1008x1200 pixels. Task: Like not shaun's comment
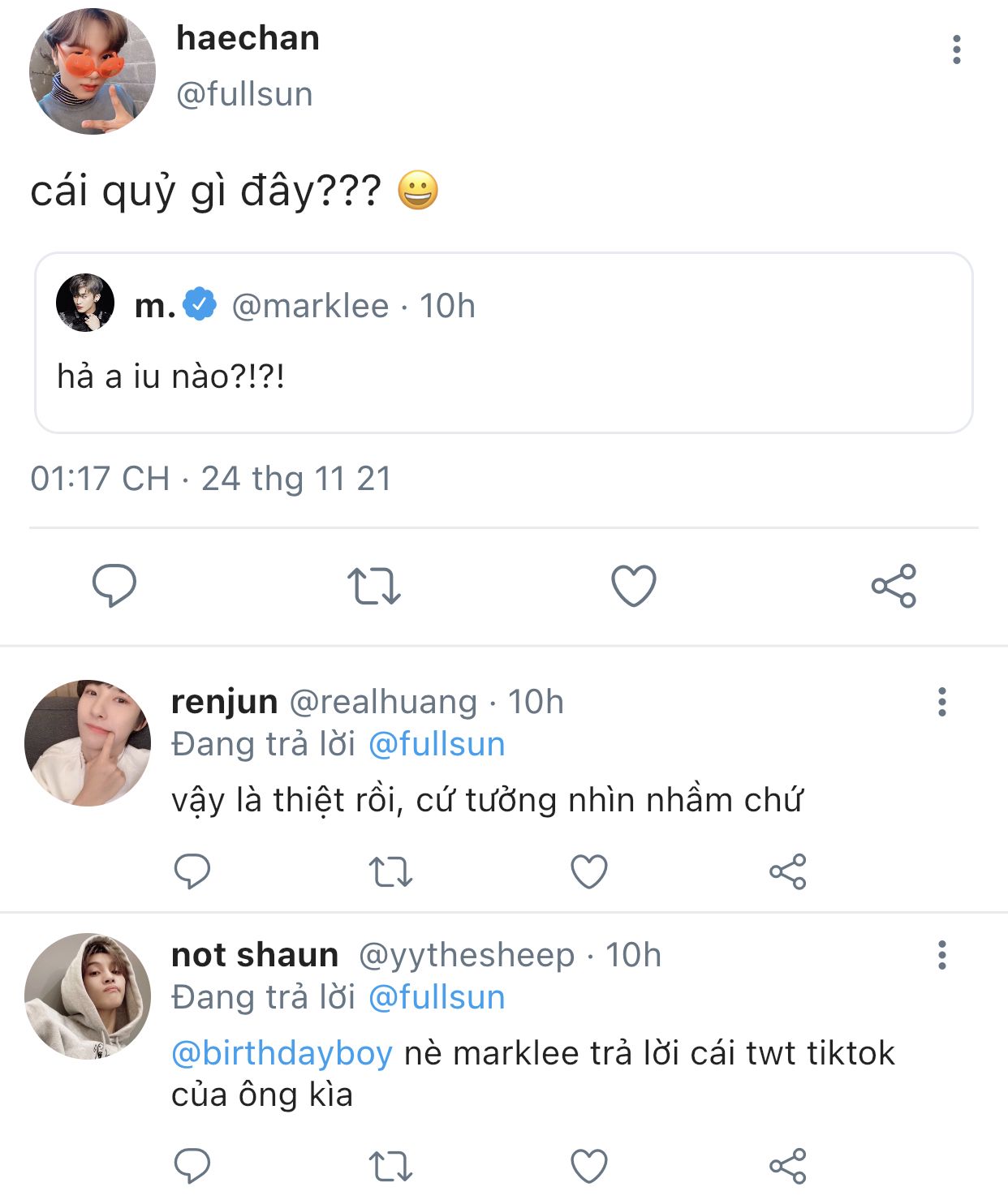click(x=589, y=1166)
